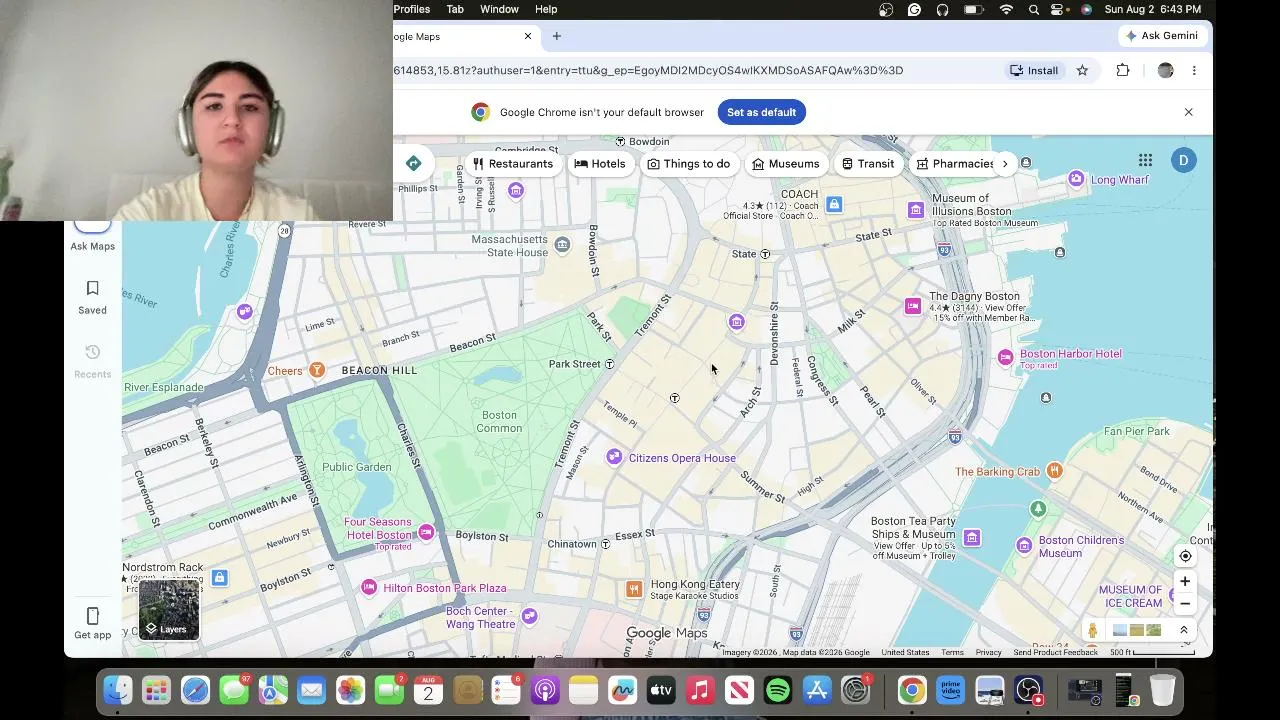
Task: Open the Google apps grid
Action: [1145, 160]
